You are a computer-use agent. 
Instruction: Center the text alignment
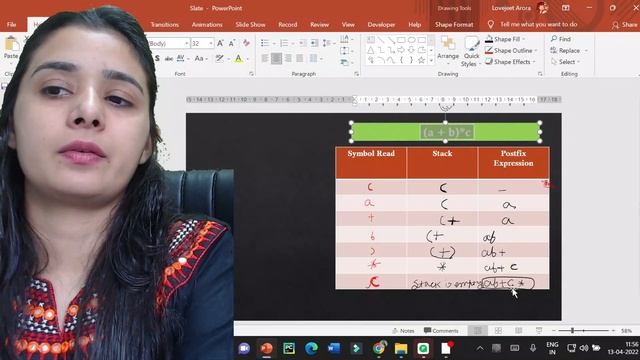pos(276,59)
